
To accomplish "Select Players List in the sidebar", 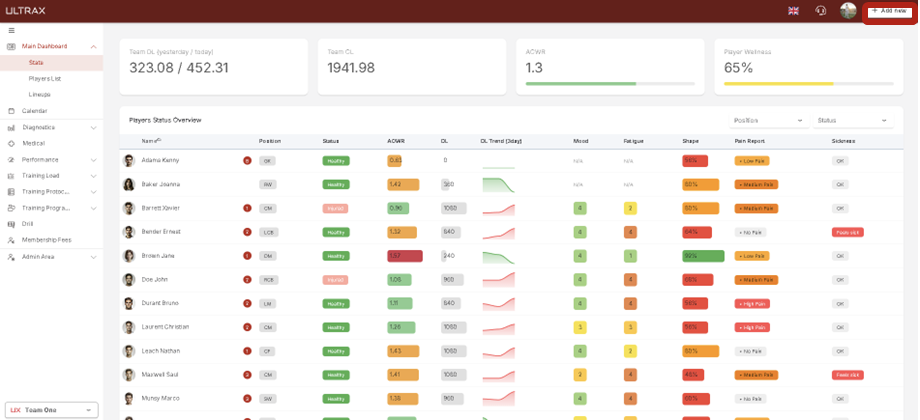I will tap(44, 78).
